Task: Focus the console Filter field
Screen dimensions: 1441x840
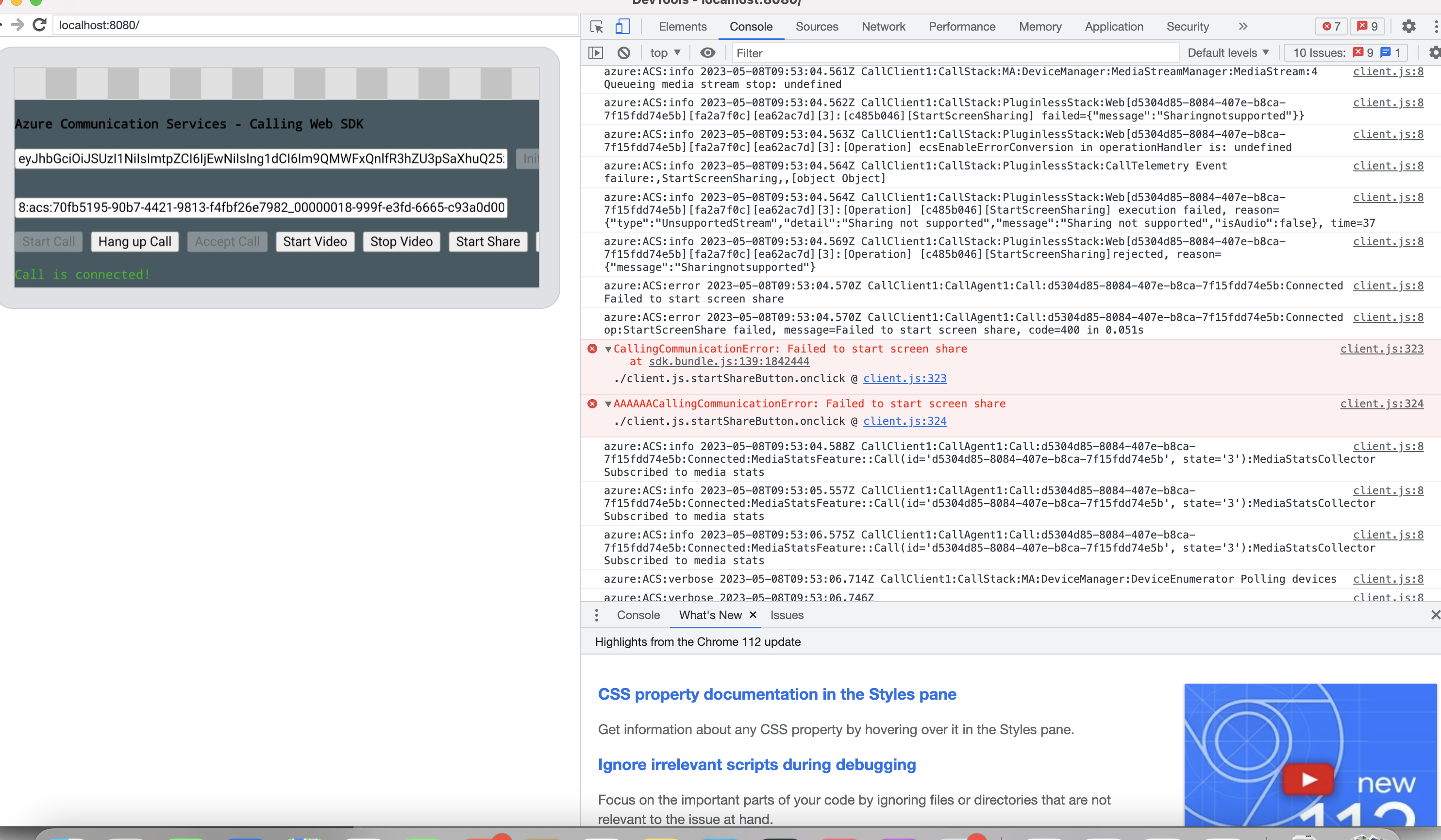Action: tap(955, 53)
